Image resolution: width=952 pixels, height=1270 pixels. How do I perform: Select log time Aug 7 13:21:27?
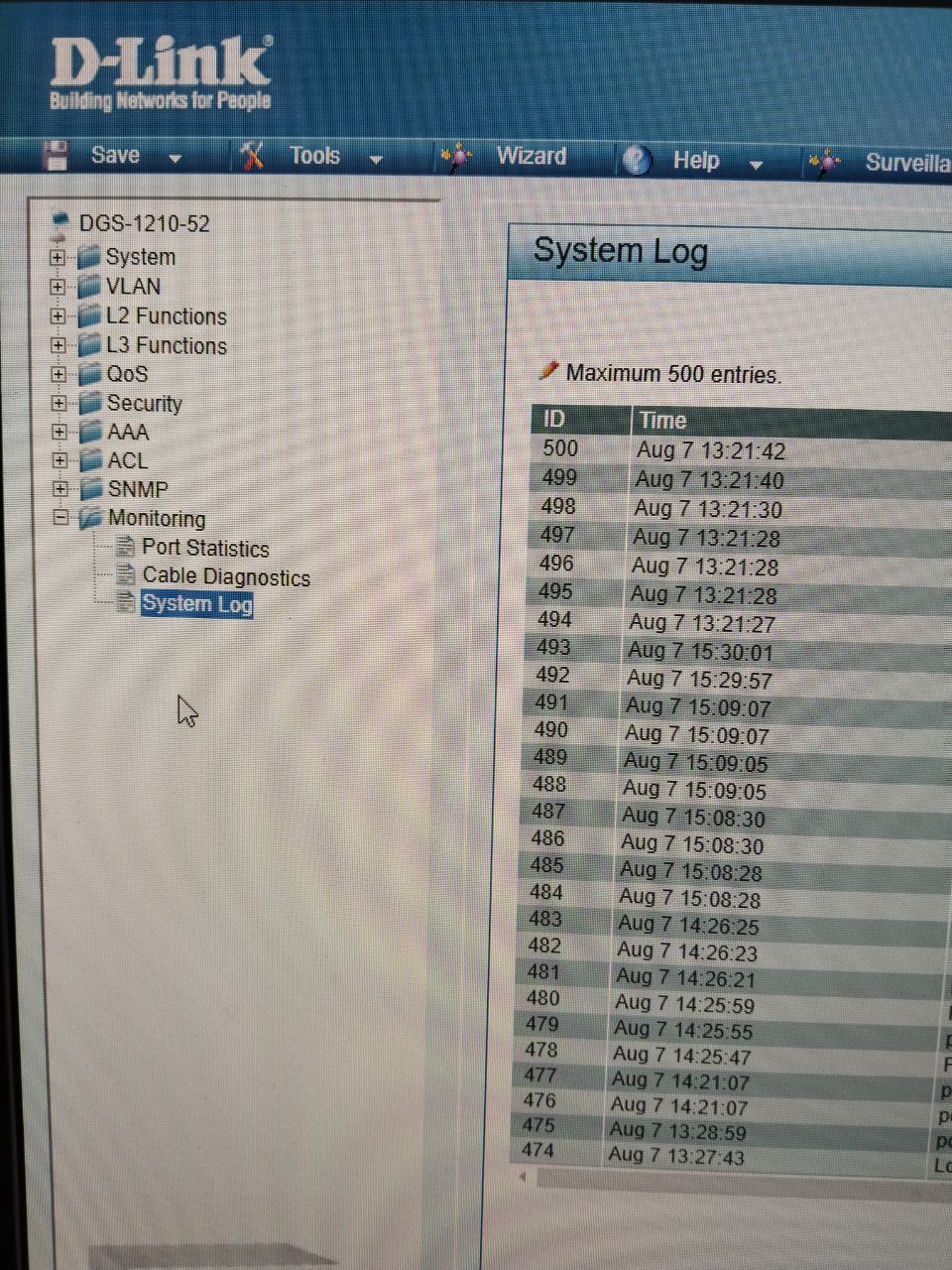click(702, 623)
